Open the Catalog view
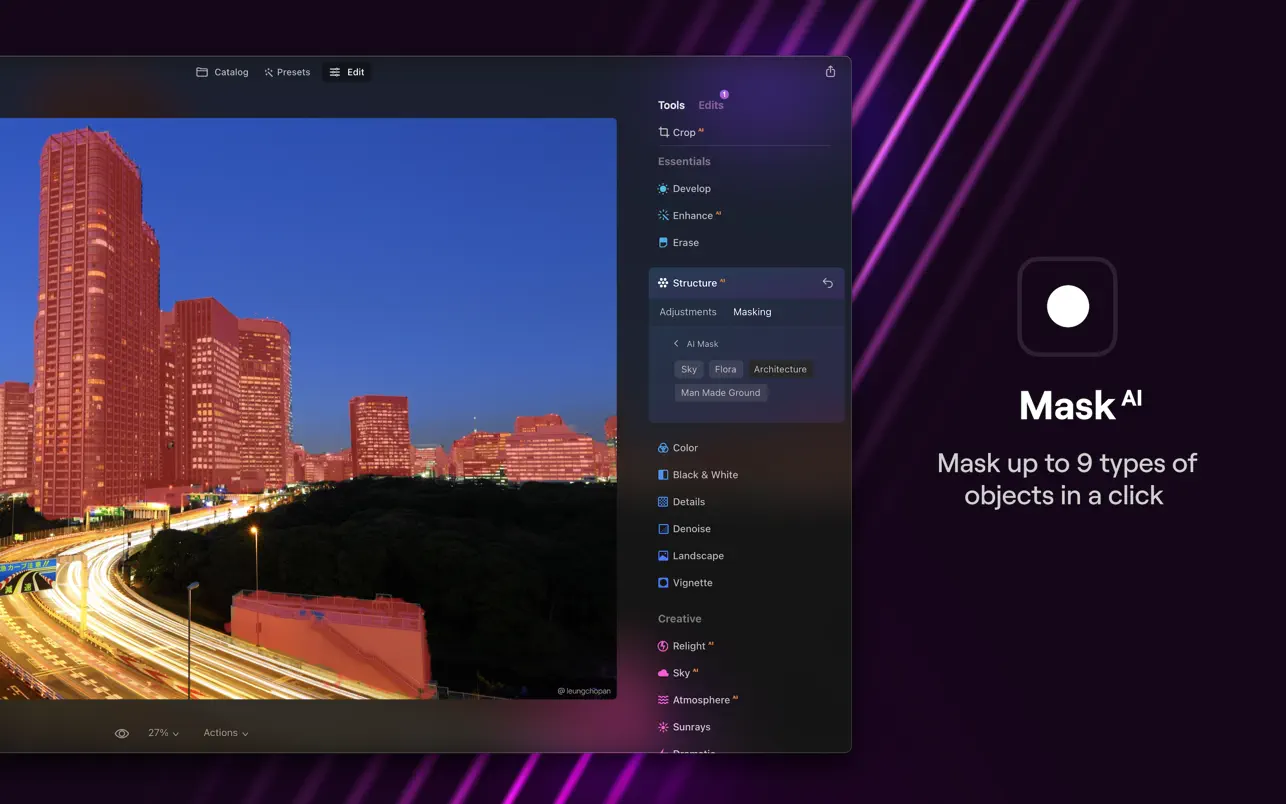This screenshot has height=804, width=1286. [x=222, y=72]
